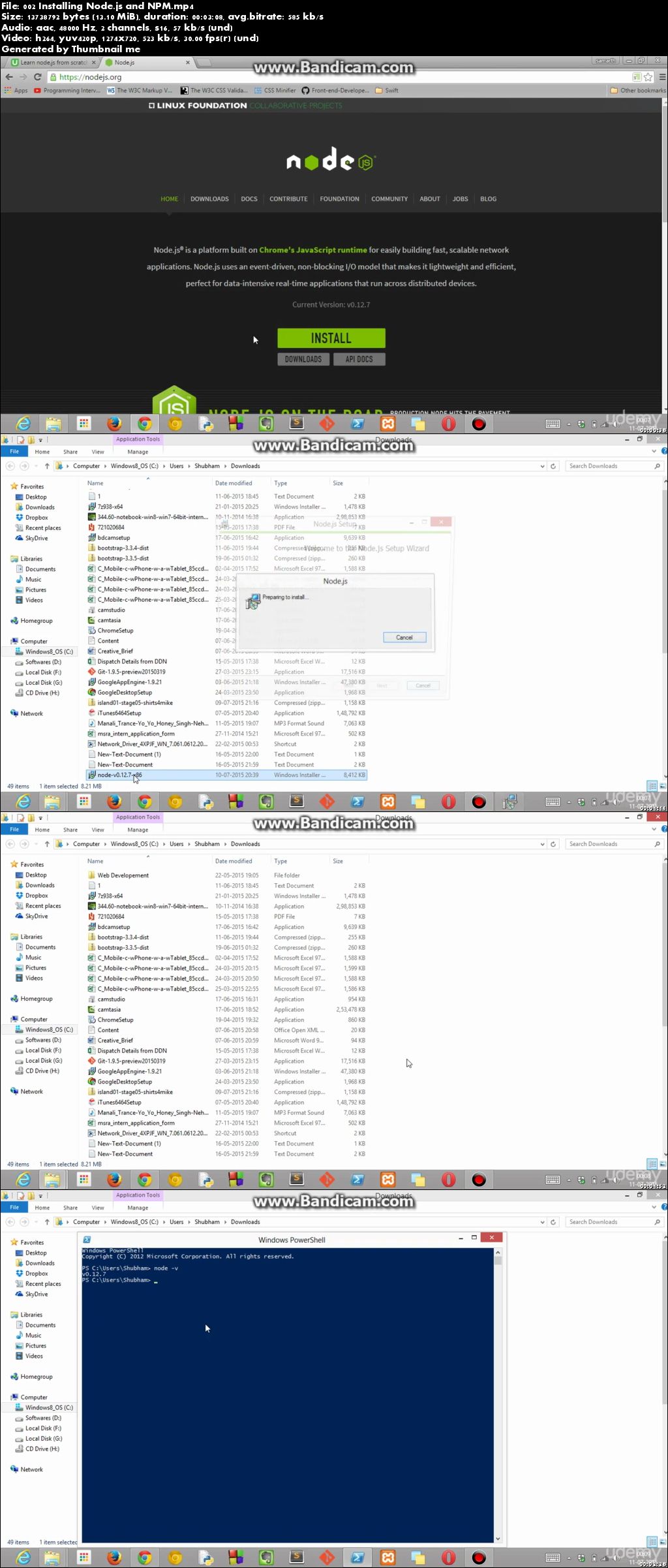This screenshot has width=668, height=1568.
Task: Bookmark the page with the star icon
Action: click(x=648, y=77)
